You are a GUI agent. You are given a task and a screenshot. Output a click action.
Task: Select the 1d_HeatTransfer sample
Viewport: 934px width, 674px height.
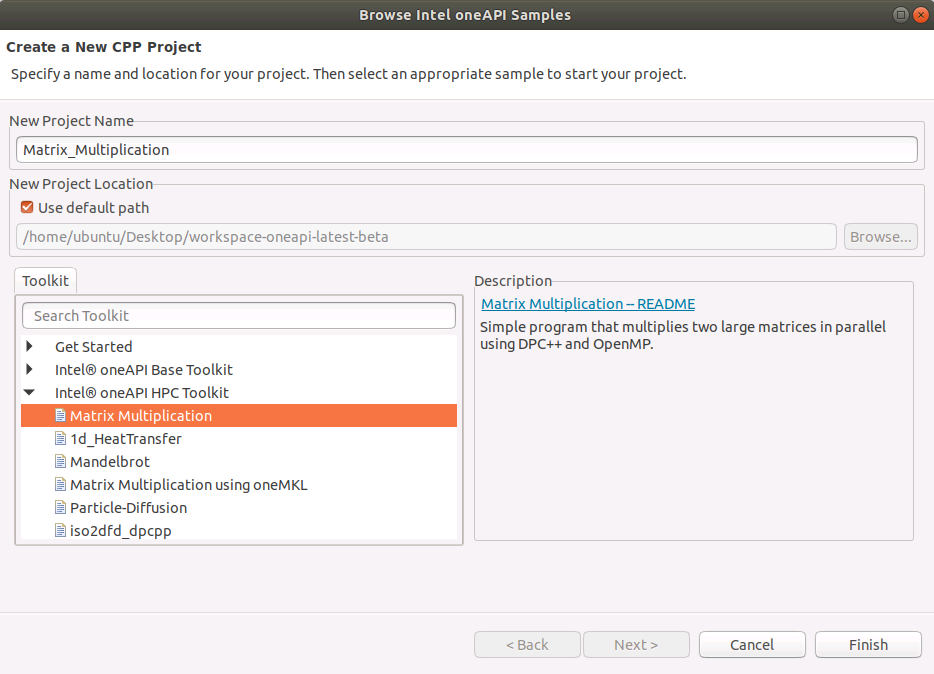[126, 439]
